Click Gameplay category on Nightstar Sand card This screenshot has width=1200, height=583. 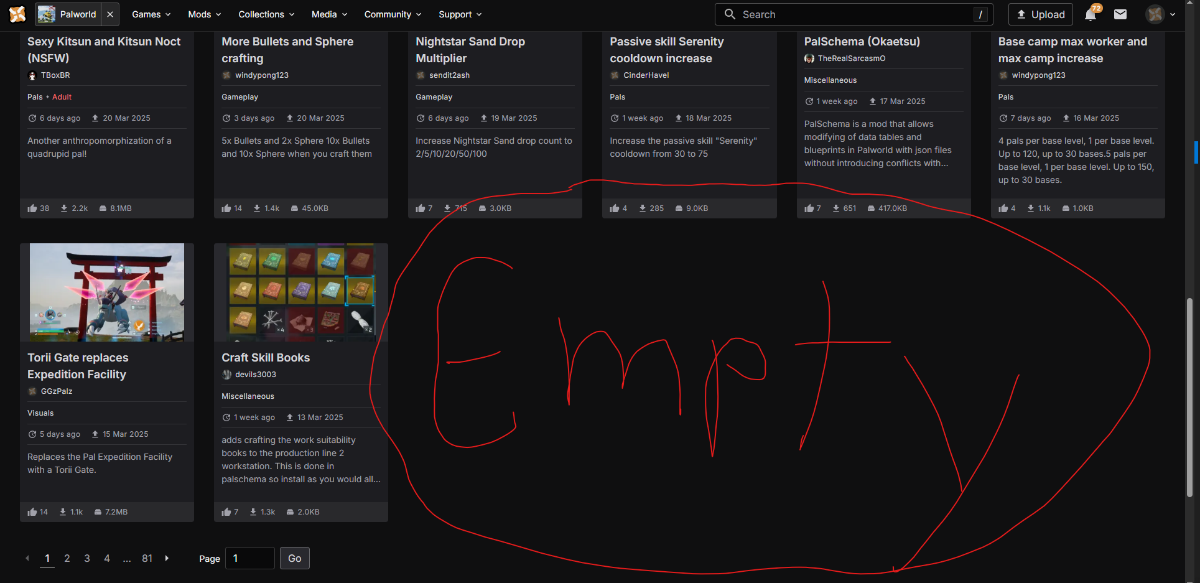[434, 97]
